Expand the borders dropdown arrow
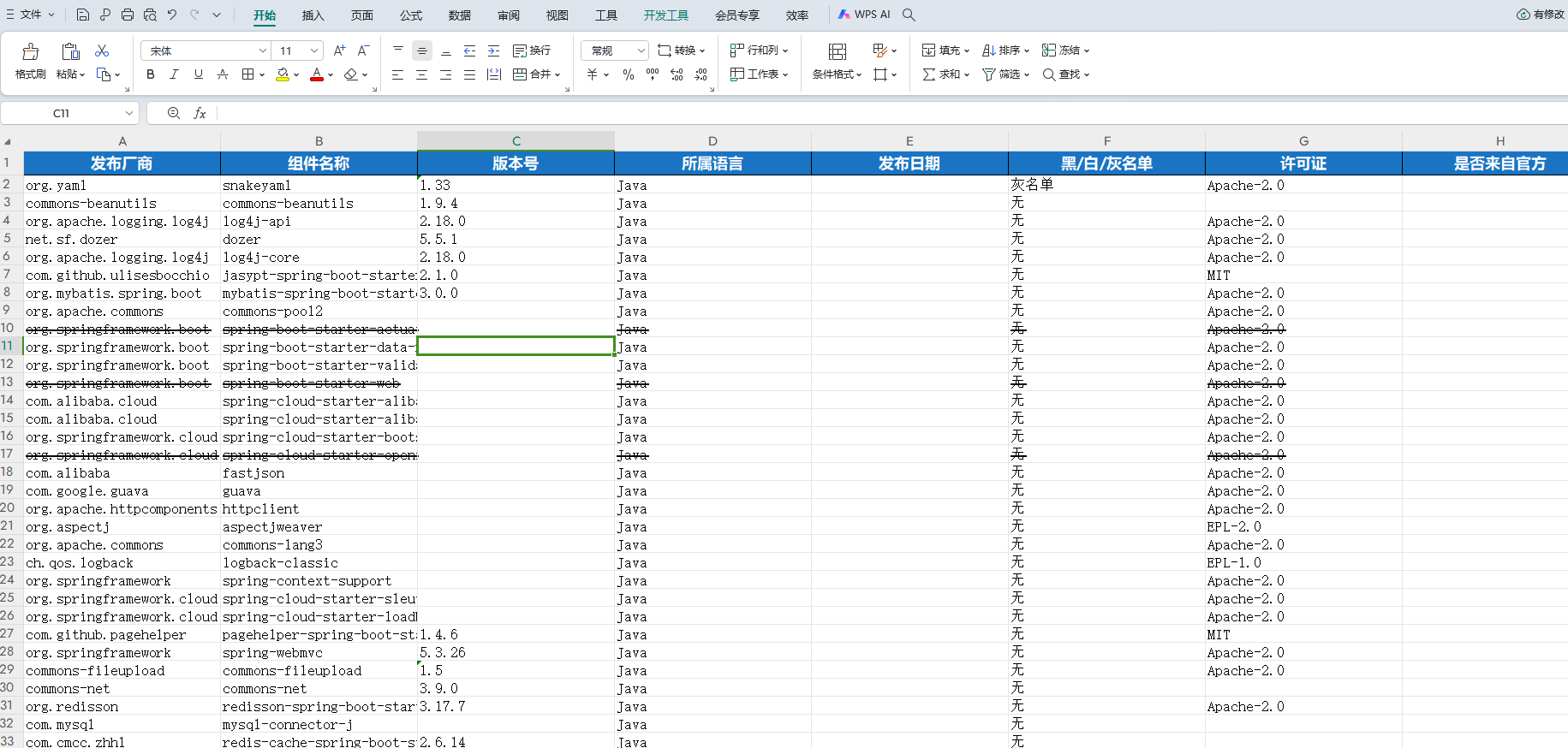This screenshot has width=1568, height=748. pos(262,74)
